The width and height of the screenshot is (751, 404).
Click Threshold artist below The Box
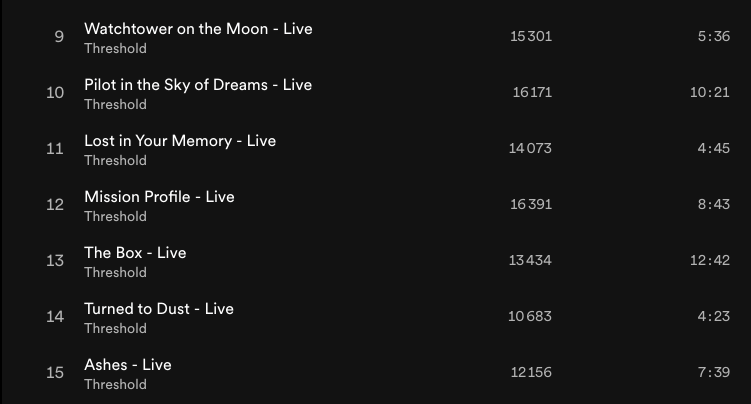(115, 272)
